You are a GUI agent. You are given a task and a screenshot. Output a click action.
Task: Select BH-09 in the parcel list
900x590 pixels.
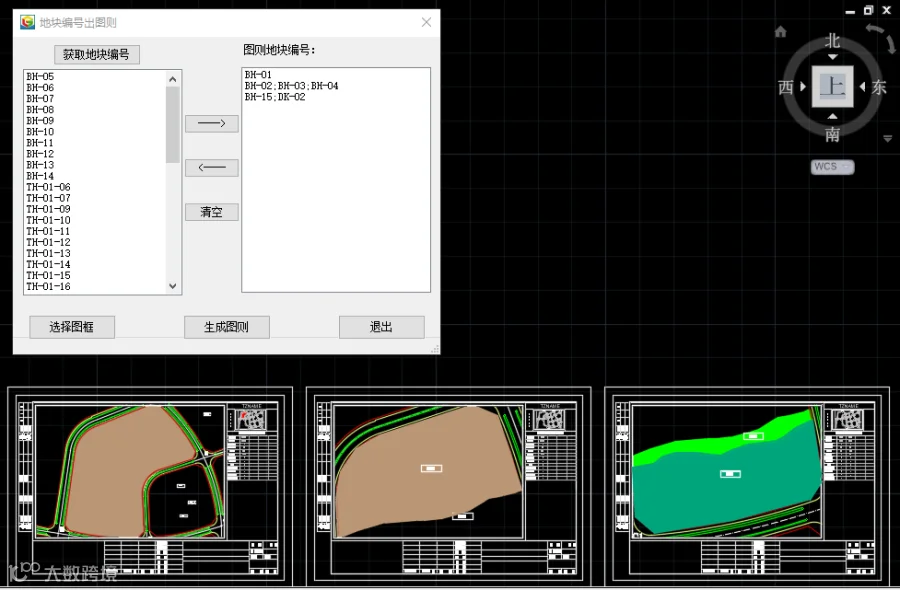pos(40,121)
